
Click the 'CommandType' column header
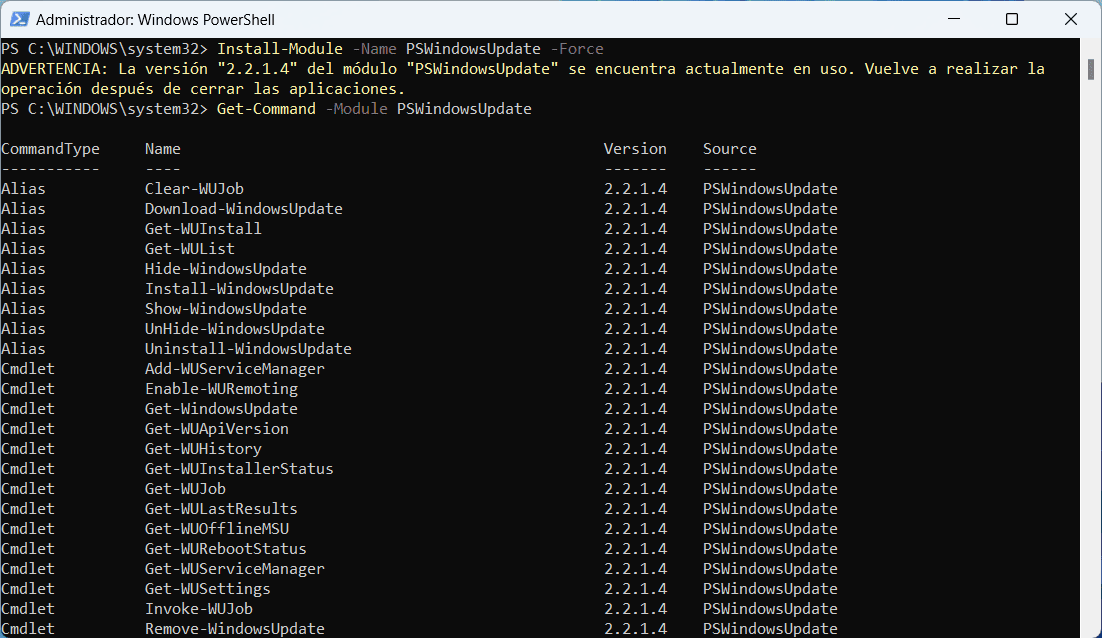pos(51,149)
